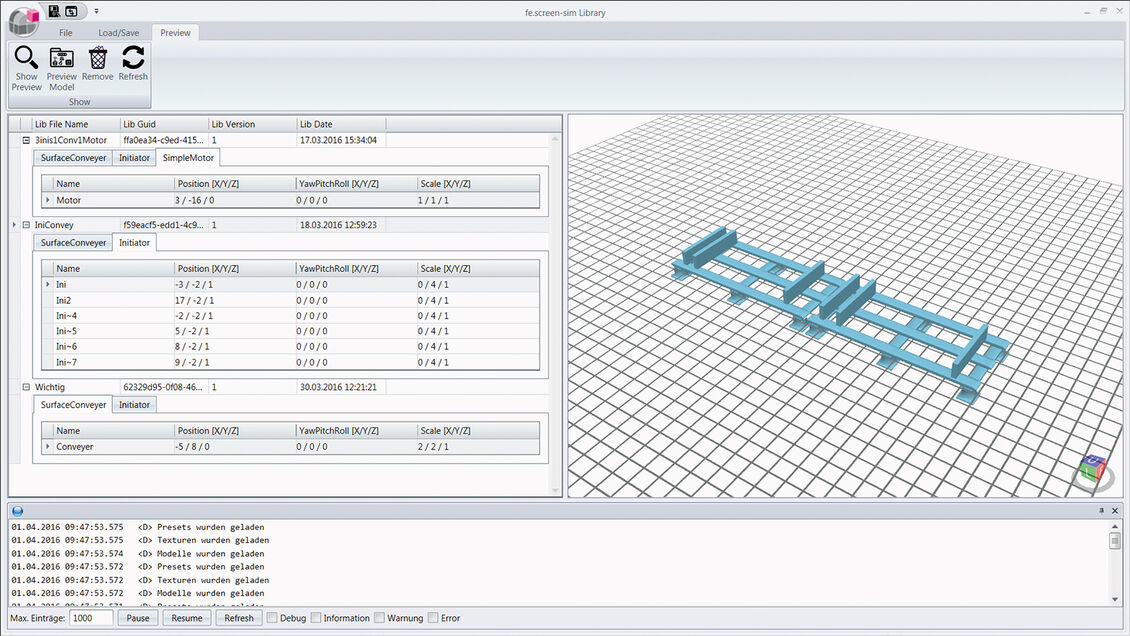
Task: Click the swap-window icon in quick access toolbar
Action: [71, 11]
